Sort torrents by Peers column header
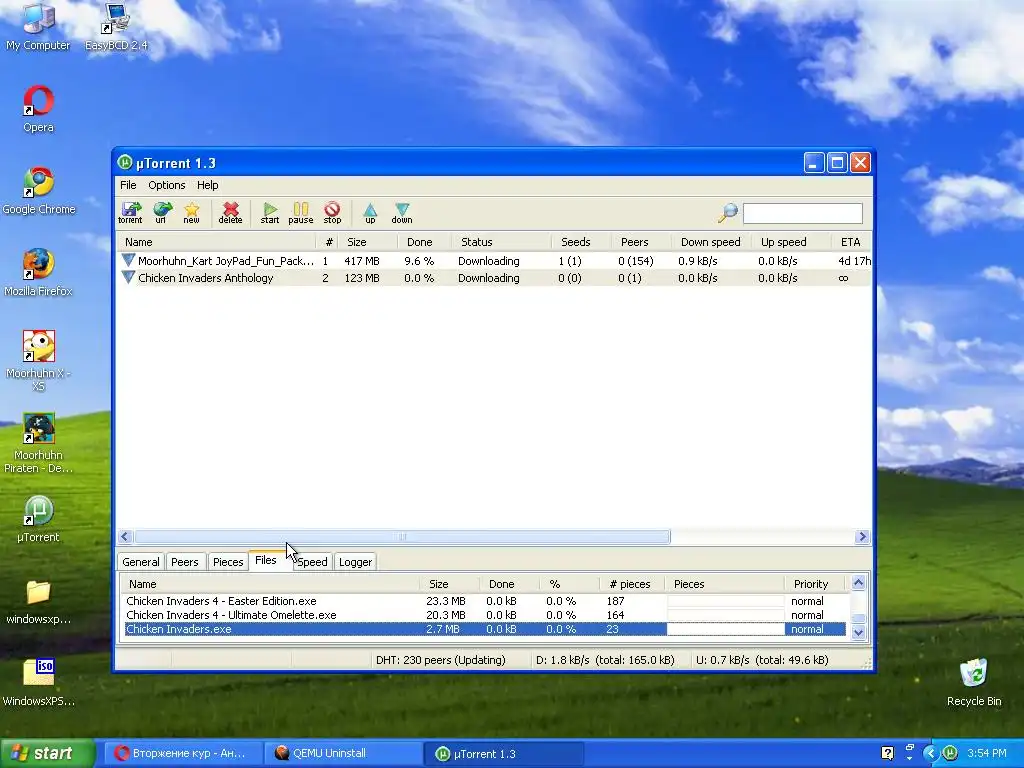The image size is (1024, 768). tap(641, 242)
